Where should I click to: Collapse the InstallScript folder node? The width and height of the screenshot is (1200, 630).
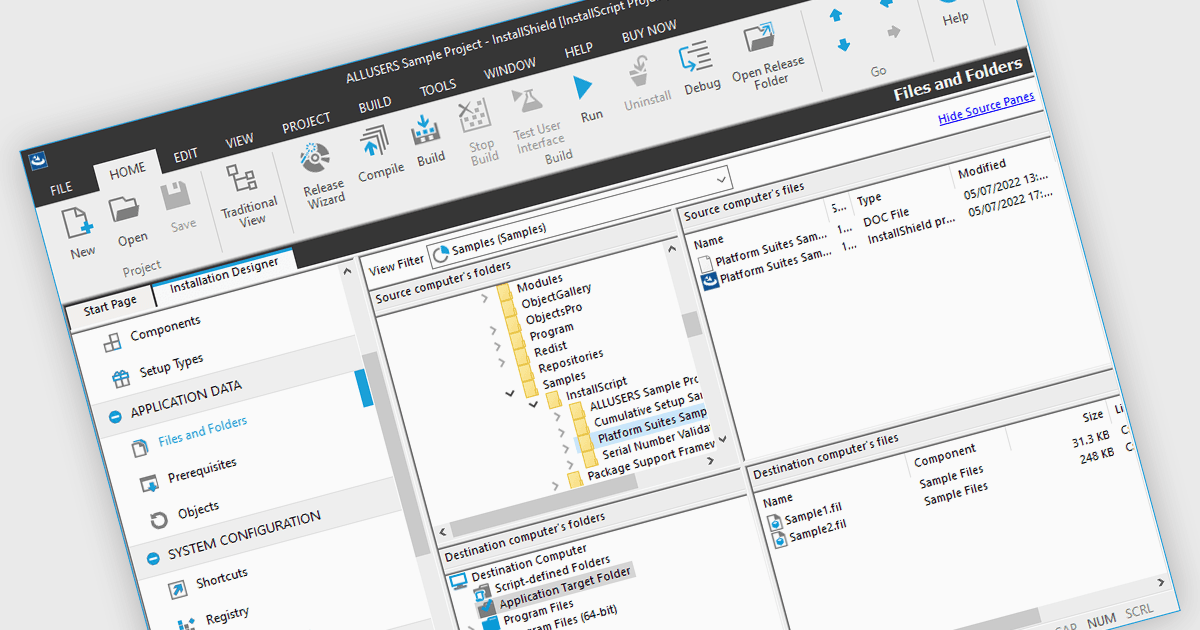(533, 405)
